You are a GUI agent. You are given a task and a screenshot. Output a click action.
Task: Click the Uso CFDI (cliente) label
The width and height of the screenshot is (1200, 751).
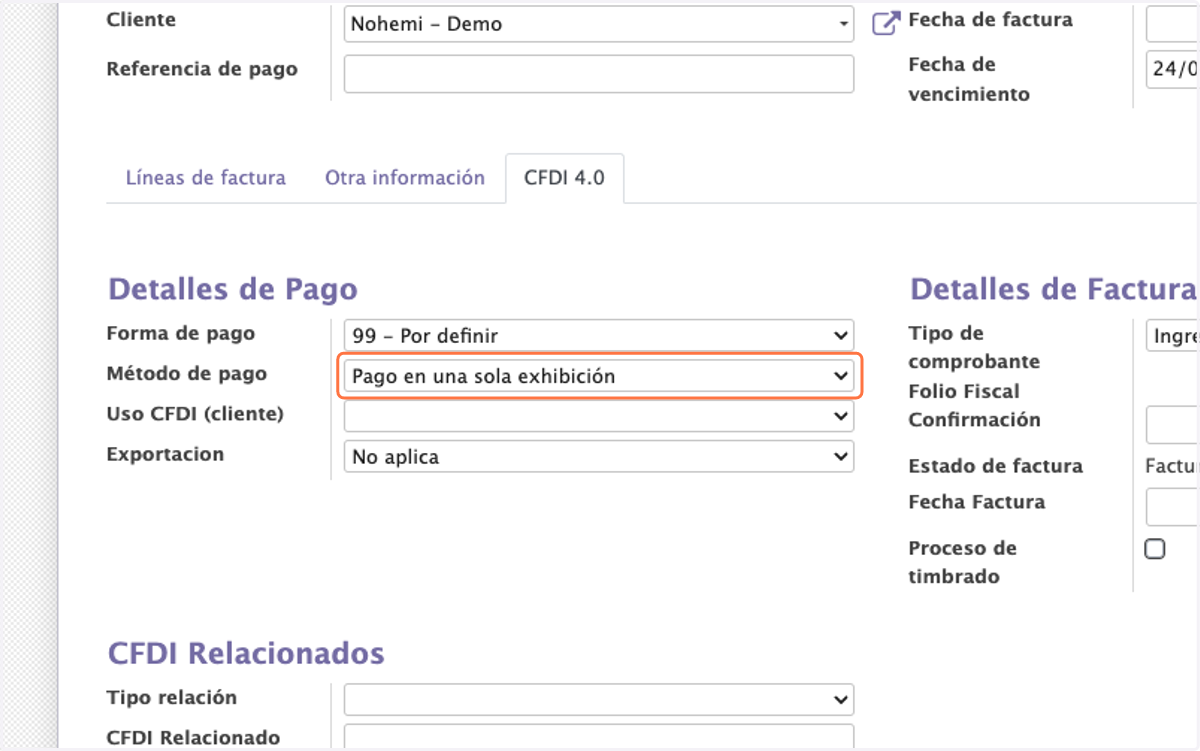click(195, 414)
